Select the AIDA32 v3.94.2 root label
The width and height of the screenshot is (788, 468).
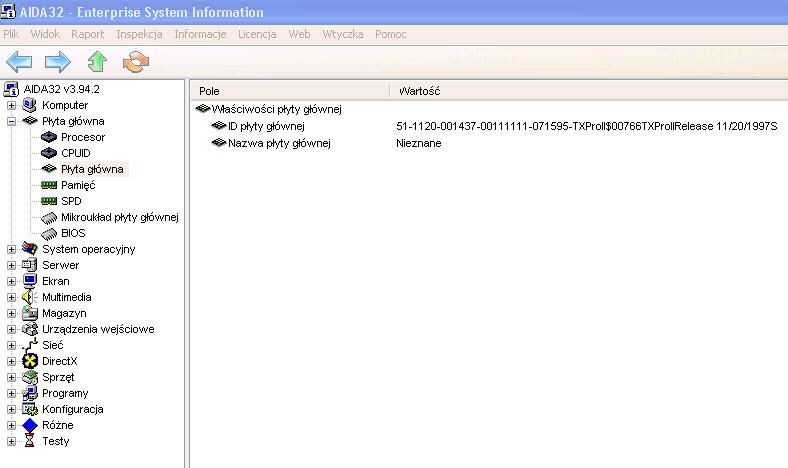pyautogui.click(x=61, y=89)
